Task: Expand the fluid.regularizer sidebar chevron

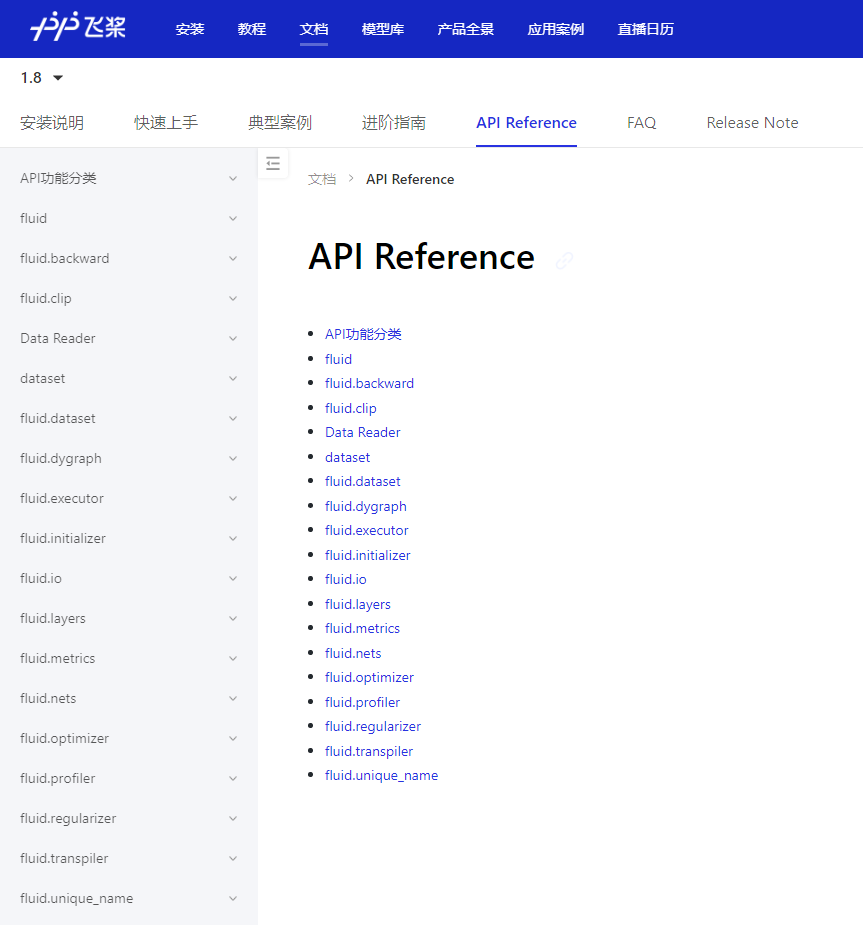Action: pyautogui.click(x=233, y=819)
